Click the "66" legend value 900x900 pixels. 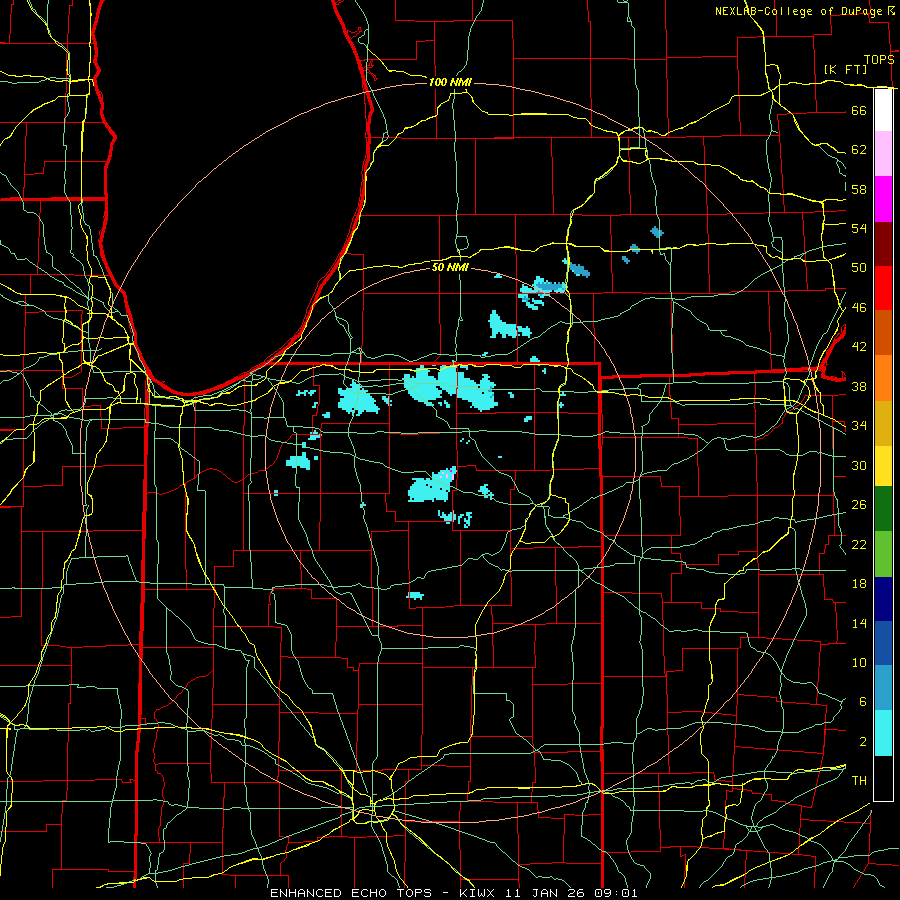[x=859, y=110]
